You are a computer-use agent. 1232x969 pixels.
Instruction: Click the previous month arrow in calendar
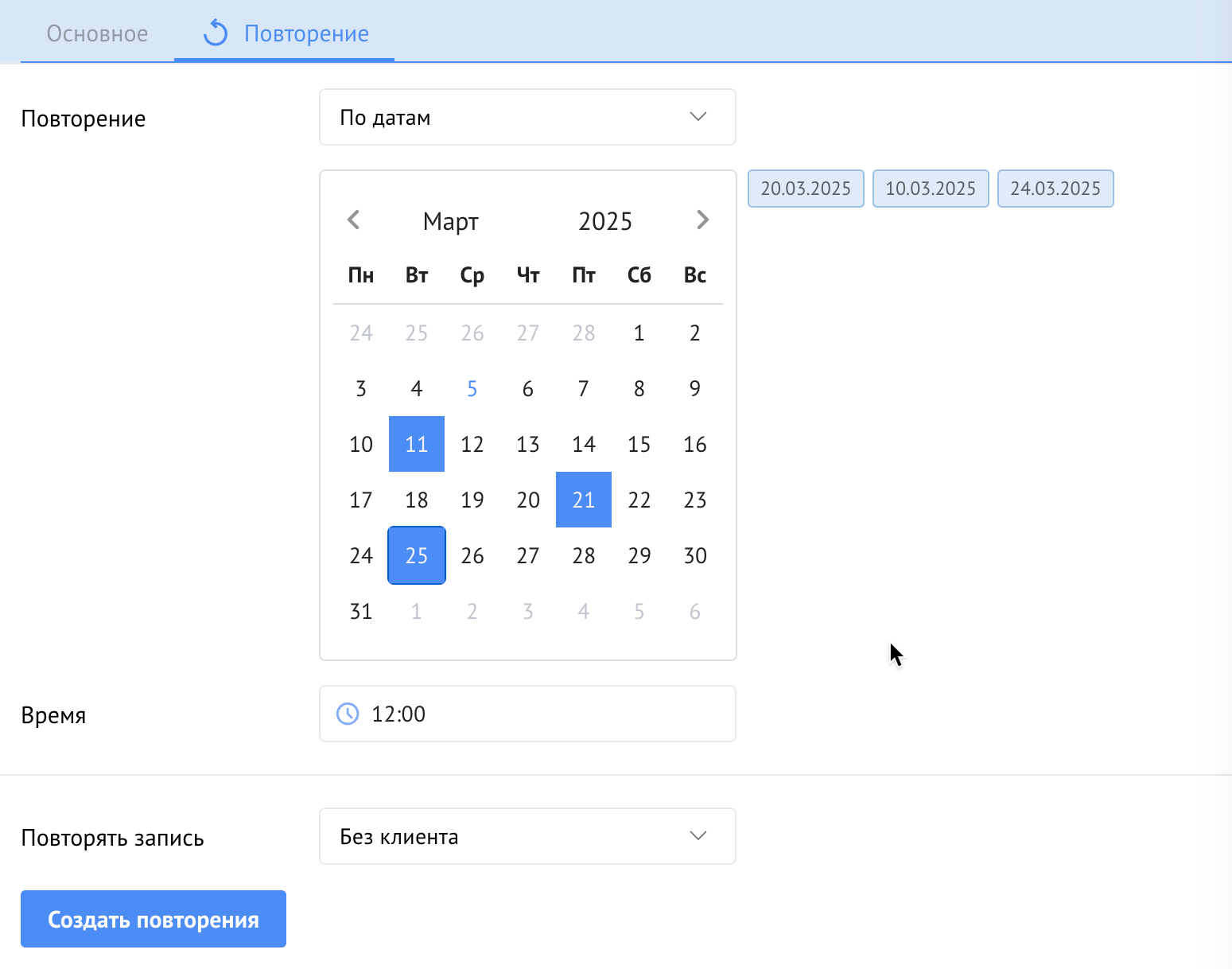(354, 220)
